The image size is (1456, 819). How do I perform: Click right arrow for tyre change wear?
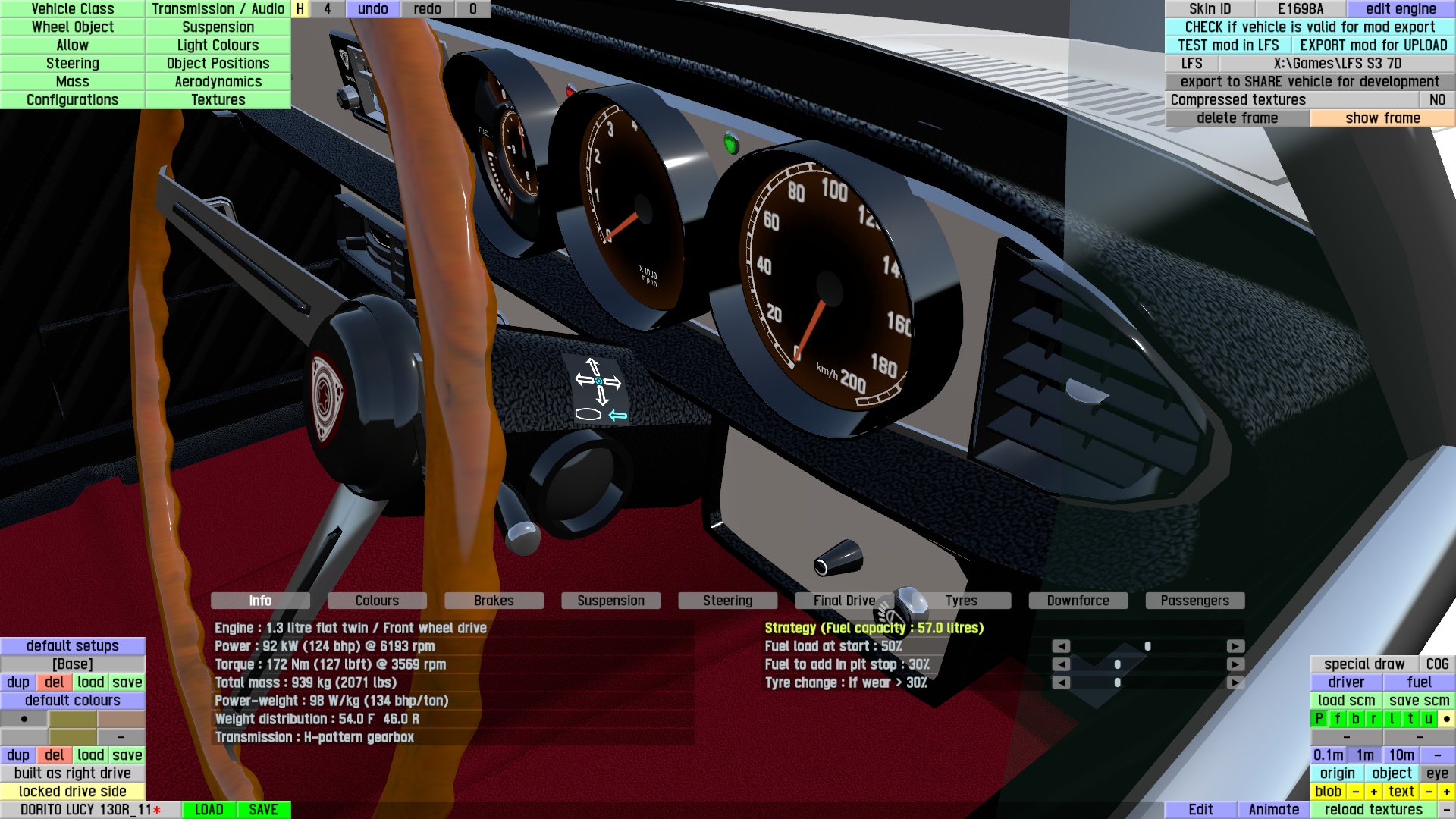pos(1235,682)
